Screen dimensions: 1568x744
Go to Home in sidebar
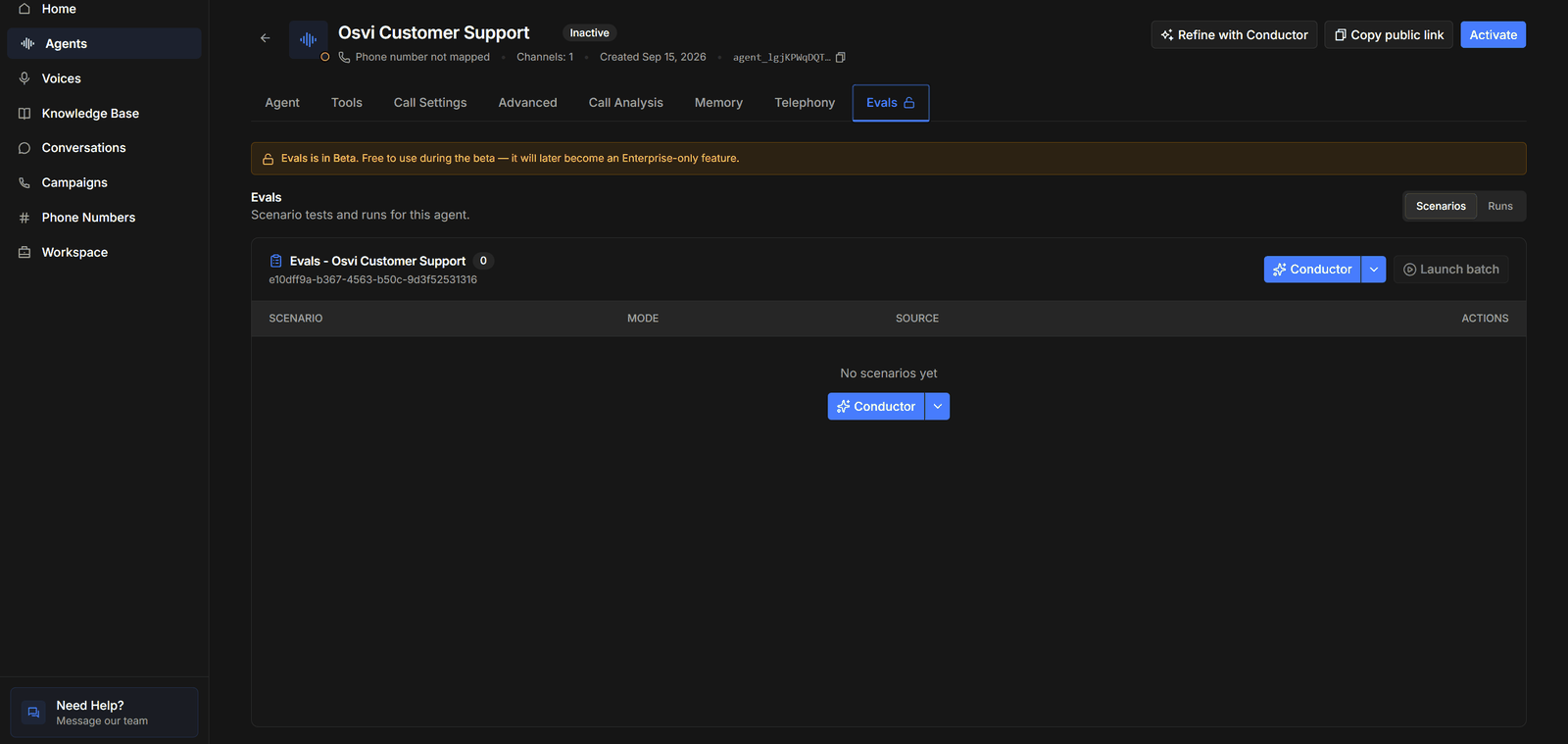pos(104,9)
